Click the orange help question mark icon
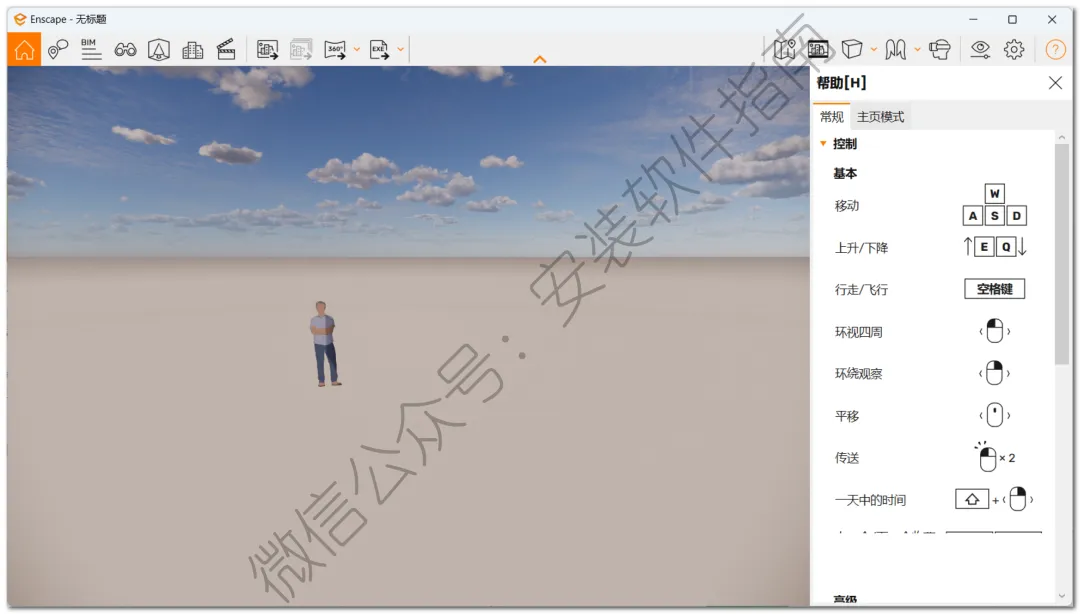1080x614 pixels. [x=1055, y=50]
